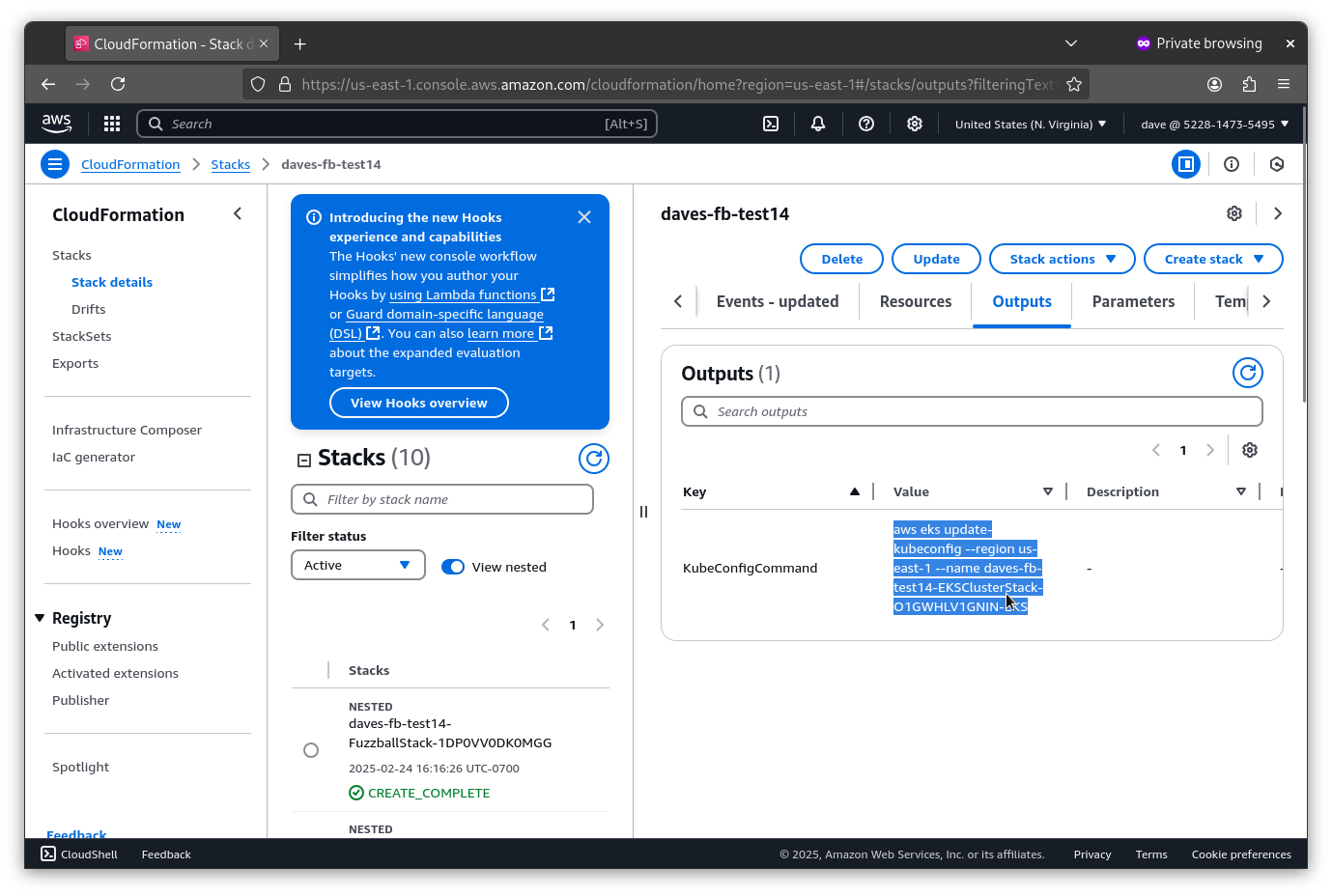
Task: Click the CloudShell icon in the footer
Action: [48, 854]
